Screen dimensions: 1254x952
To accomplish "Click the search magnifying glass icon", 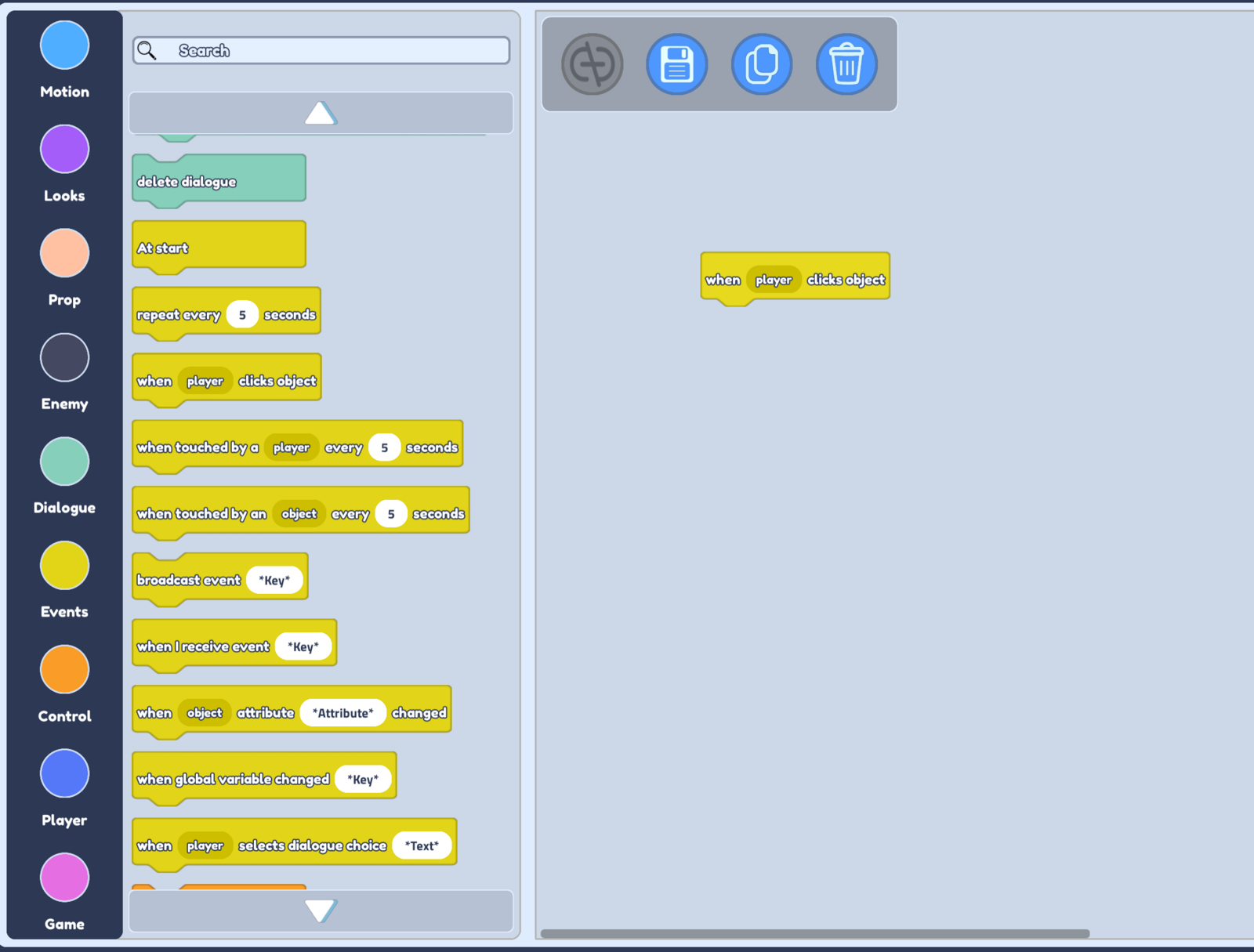I will pyautogui.click(x=147, y=51).
